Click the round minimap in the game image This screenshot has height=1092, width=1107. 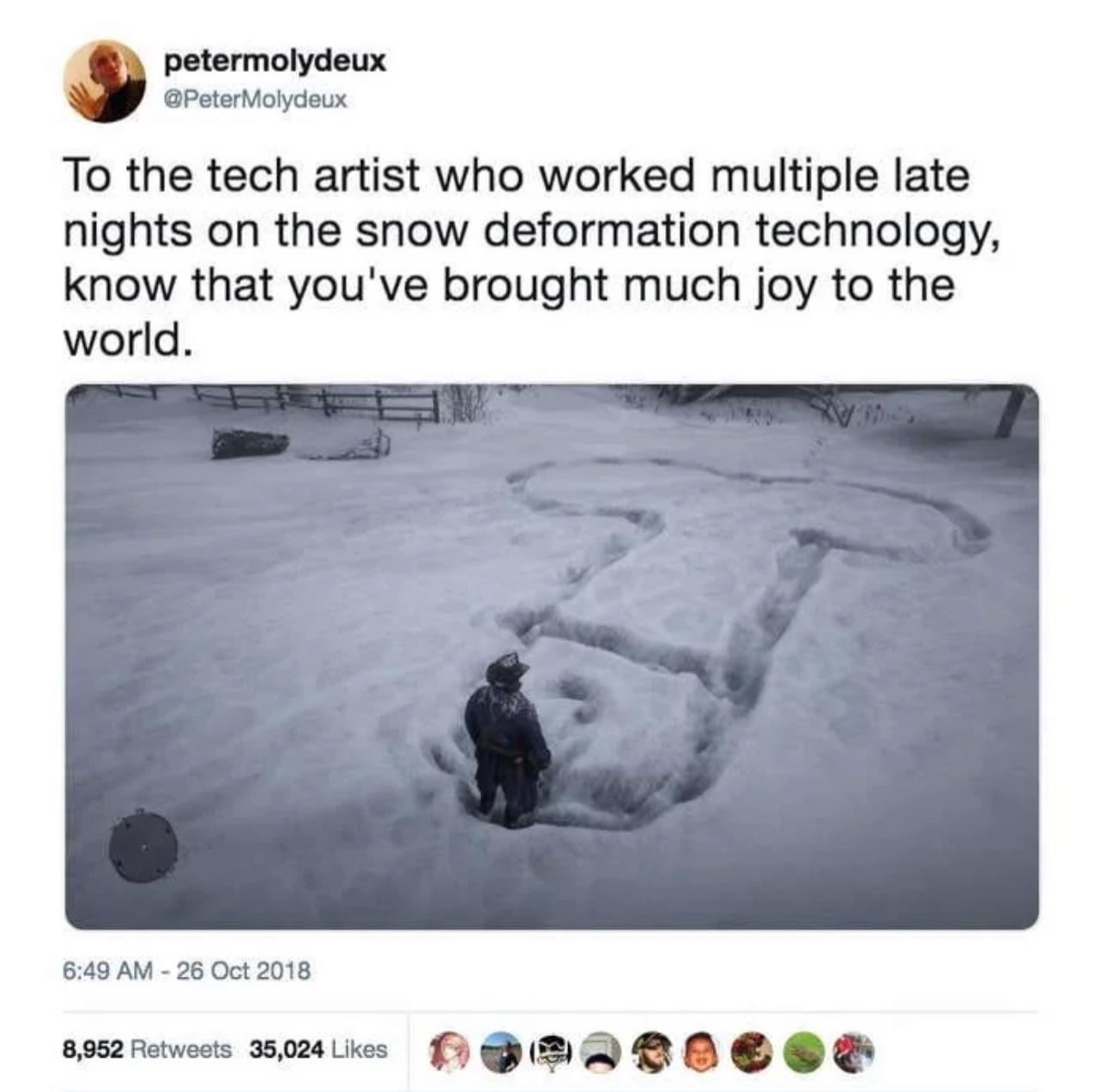pos(142,846)
